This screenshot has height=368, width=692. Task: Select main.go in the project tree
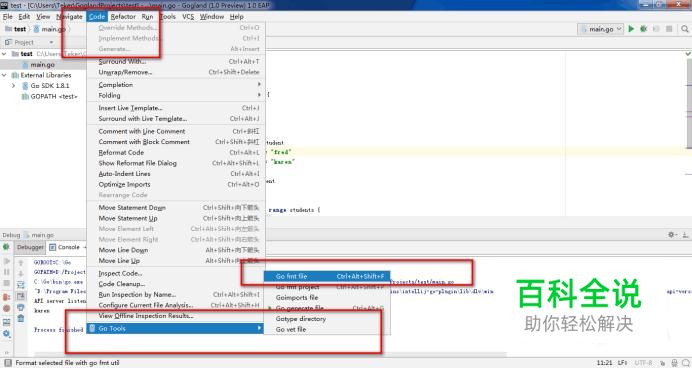(x=43, y=65)
